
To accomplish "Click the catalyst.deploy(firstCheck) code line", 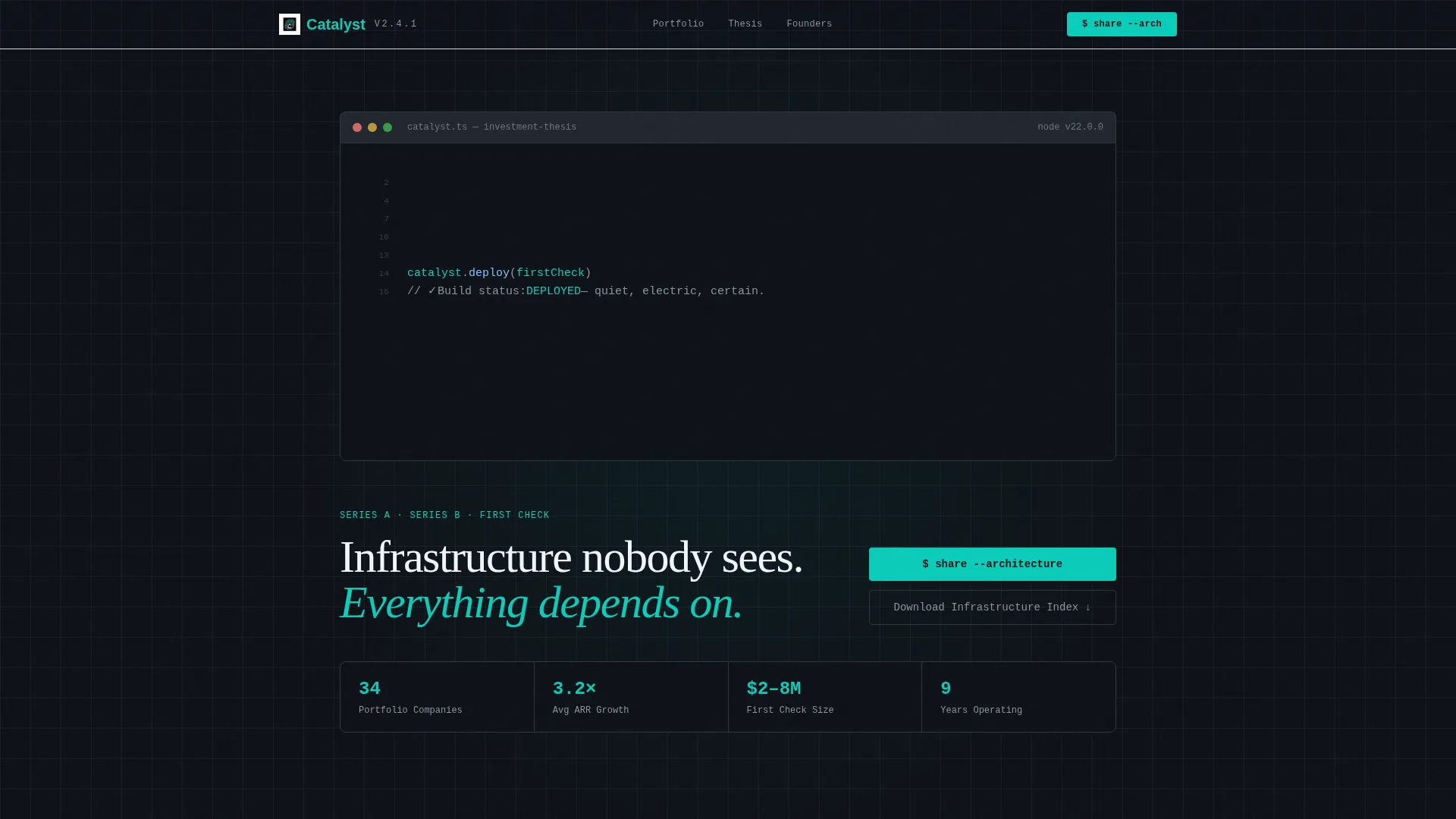I will coord(499,273).
